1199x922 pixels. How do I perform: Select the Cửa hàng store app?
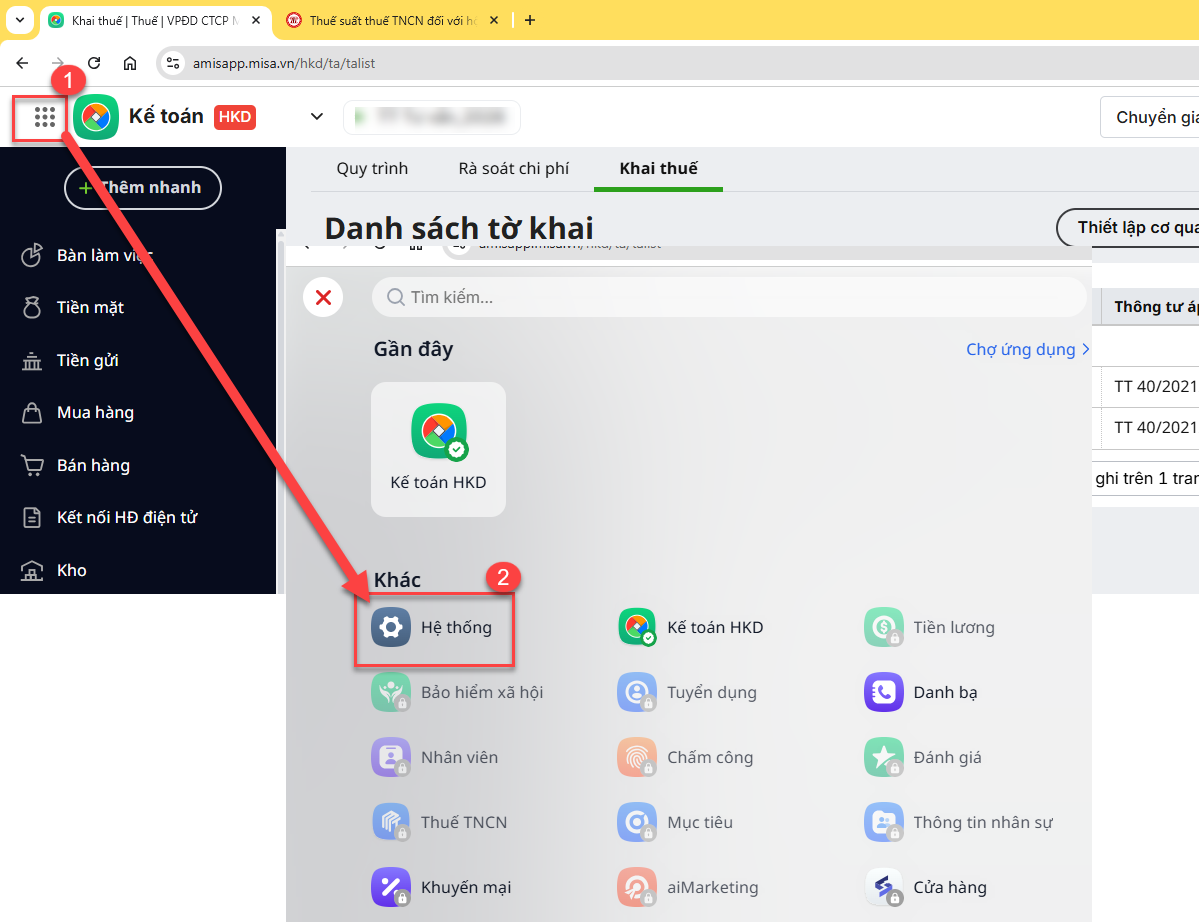[x=925, y=887]
